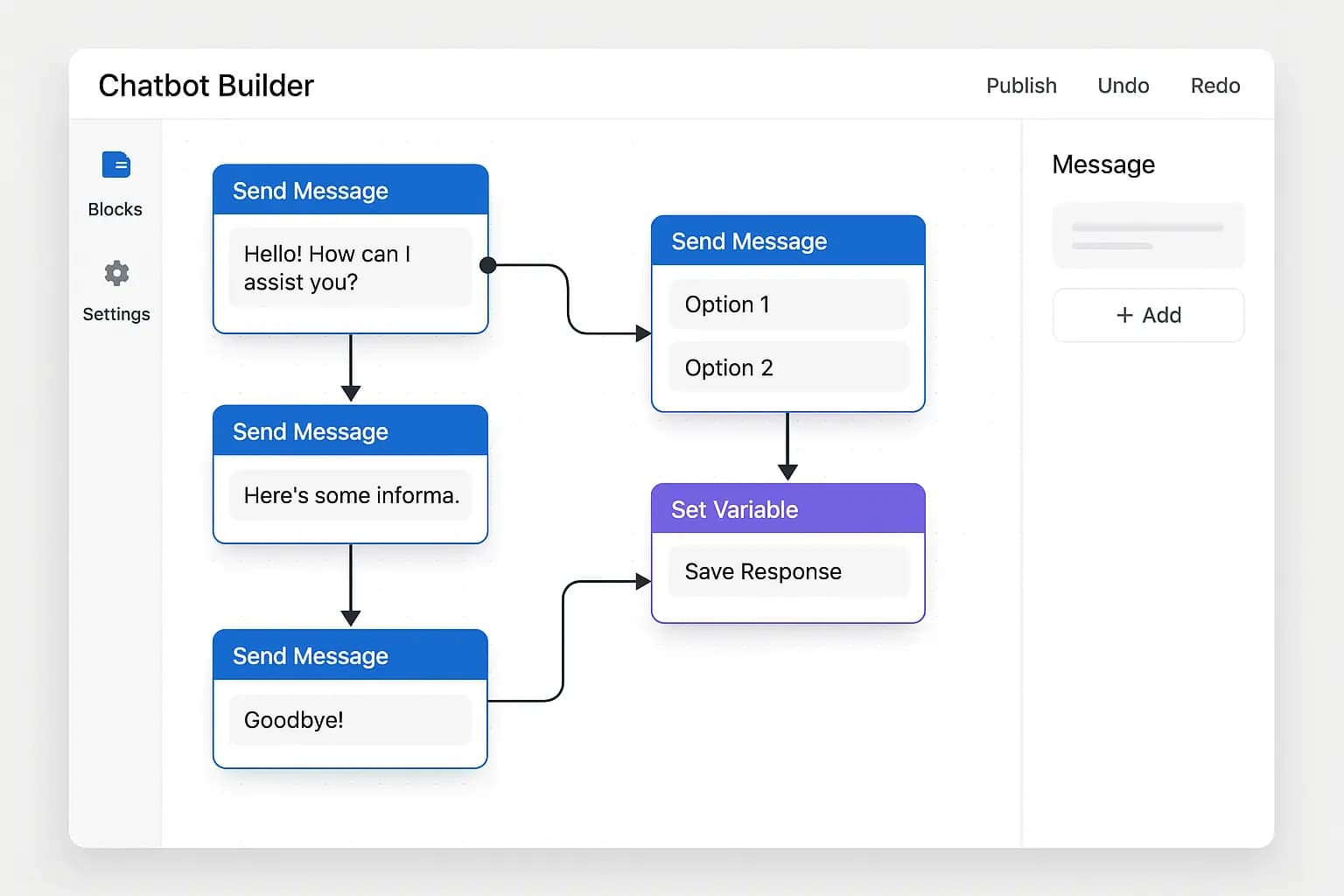Select the connector dot on greeting block

[x=488, y=265]
